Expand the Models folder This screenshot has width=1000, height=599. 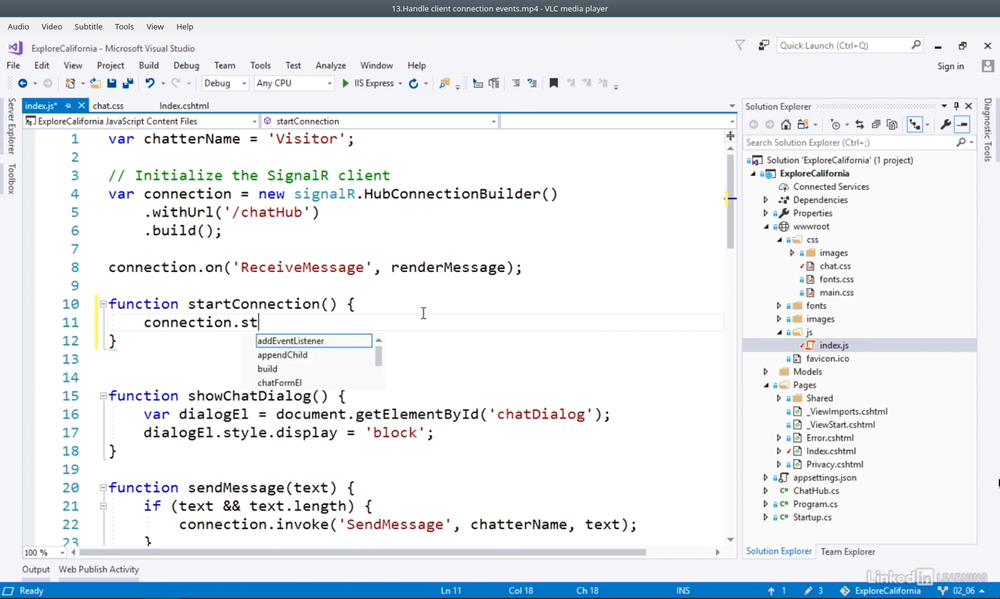(766, 372)
